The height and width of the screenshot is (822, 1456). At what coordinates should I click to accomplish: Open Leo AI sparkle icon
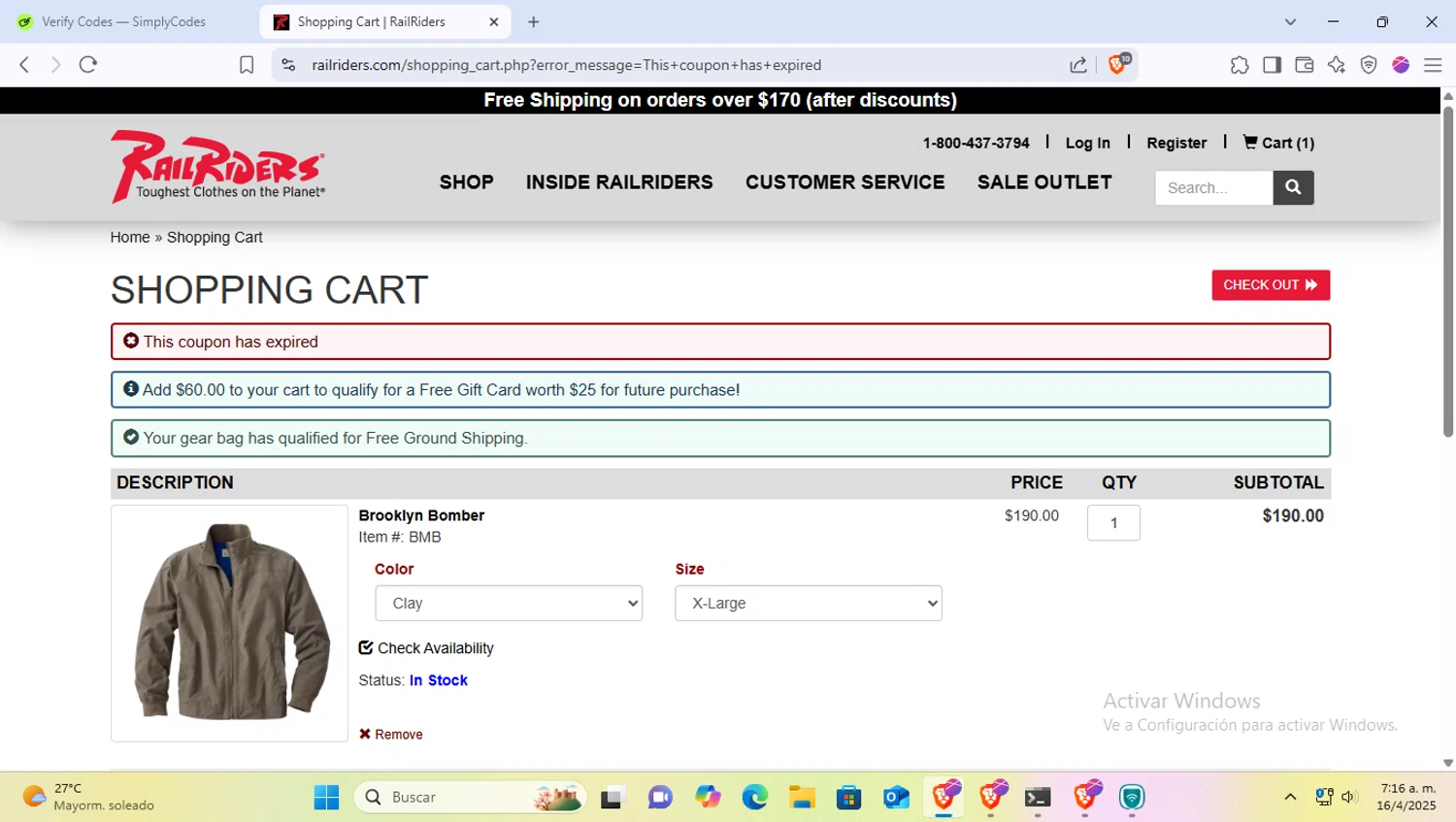click(1337, 65)
